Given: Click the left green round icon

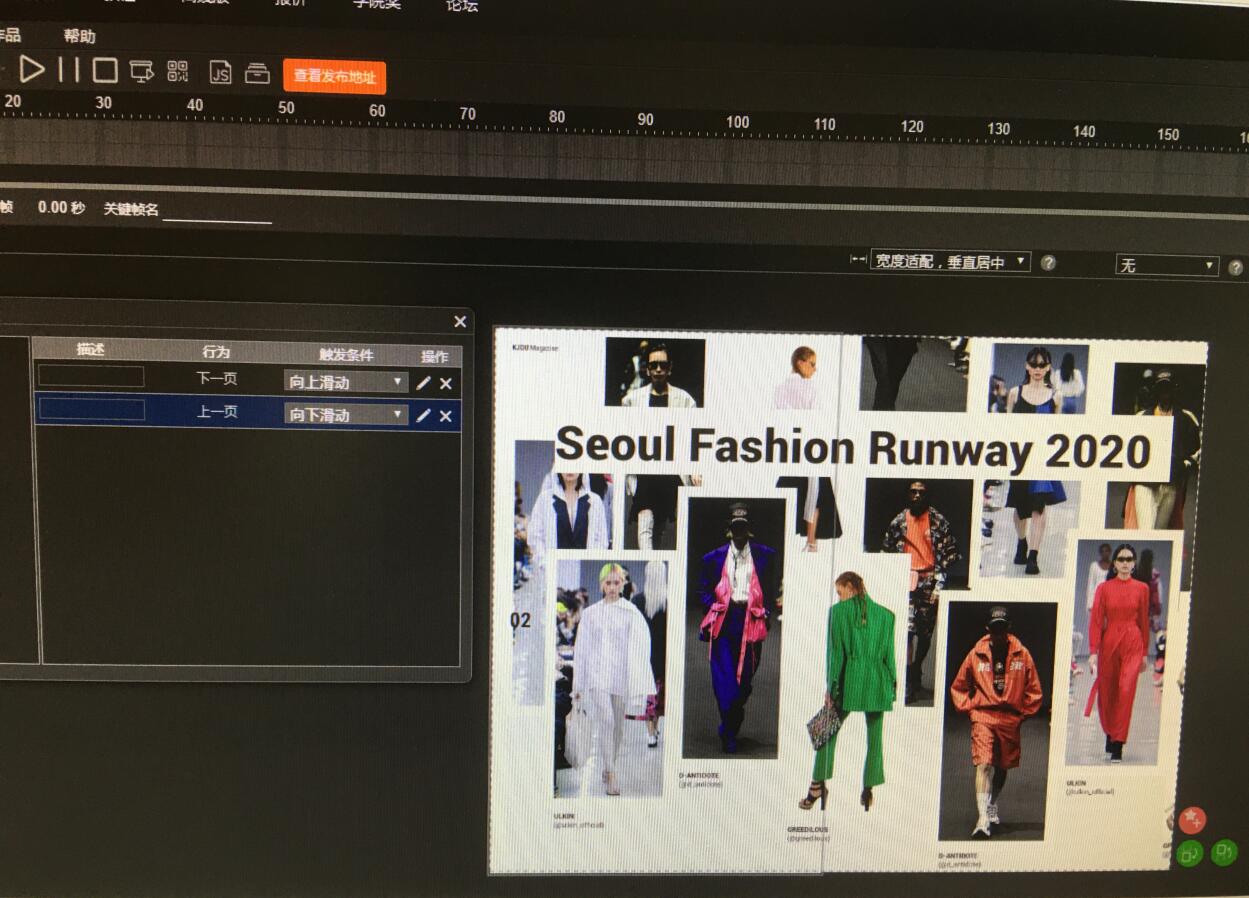Looking at the screenshot, I should [1190, 854].
